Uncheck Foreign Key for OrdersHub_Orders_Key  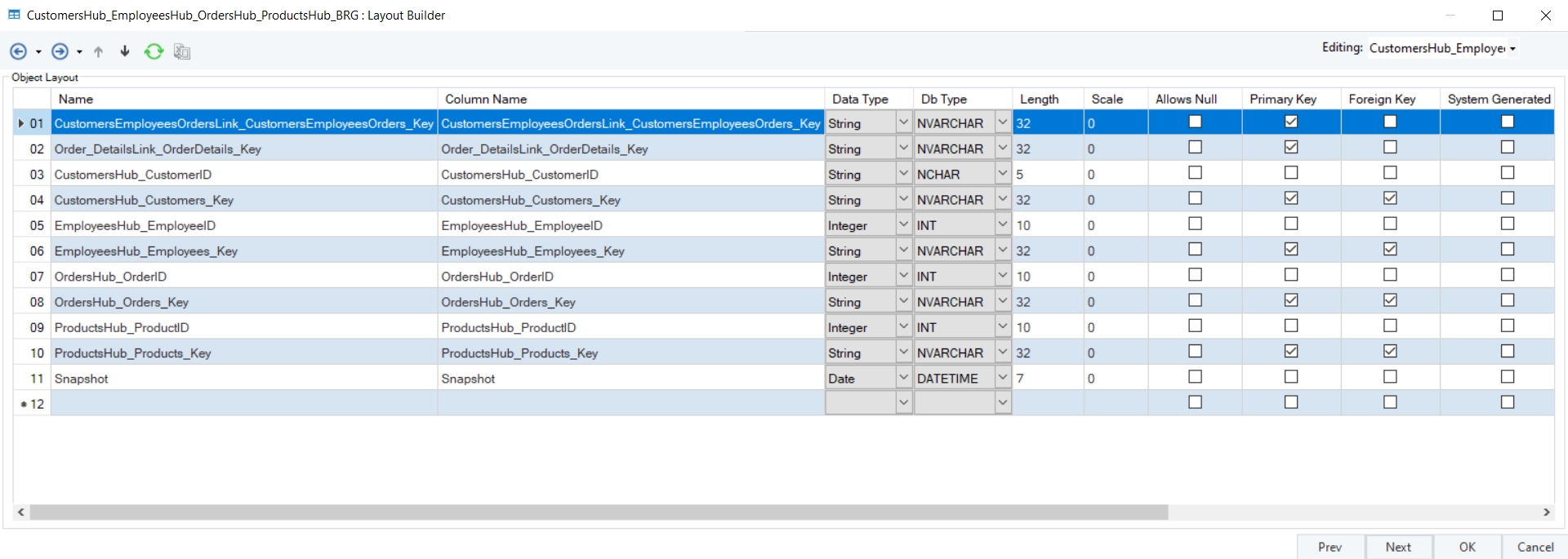1390,300
